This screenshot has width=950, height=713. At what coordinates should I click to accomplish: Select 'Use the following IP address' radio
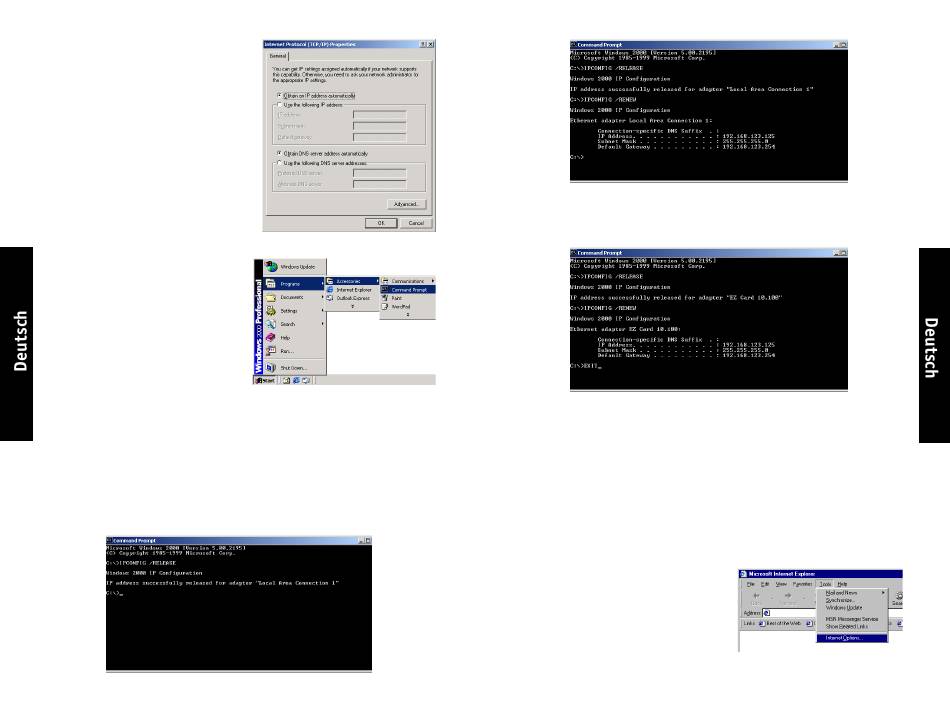279,104
